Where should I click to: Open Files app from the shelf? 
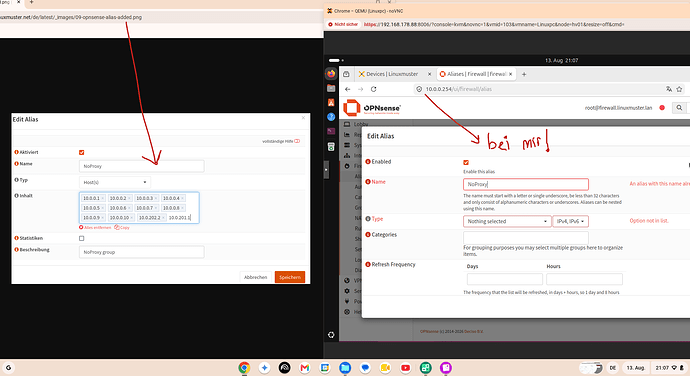(345, 368)
